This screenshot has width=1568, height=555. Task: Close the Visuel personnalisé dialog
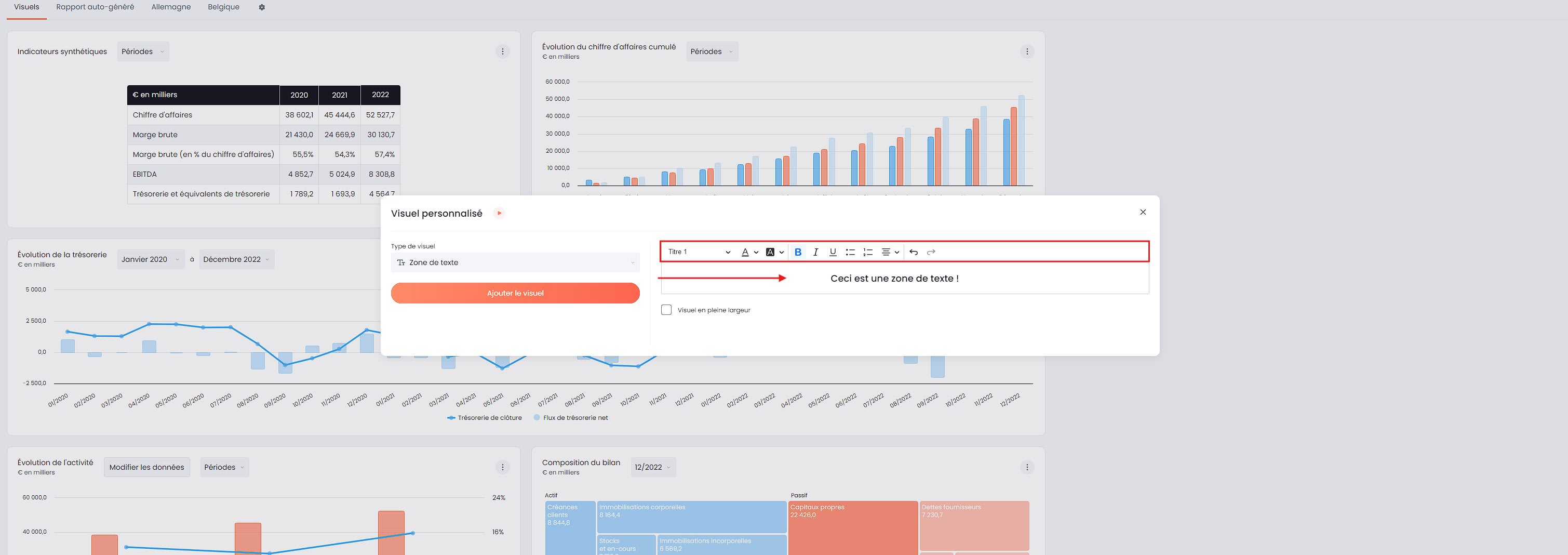point(1143,212)
